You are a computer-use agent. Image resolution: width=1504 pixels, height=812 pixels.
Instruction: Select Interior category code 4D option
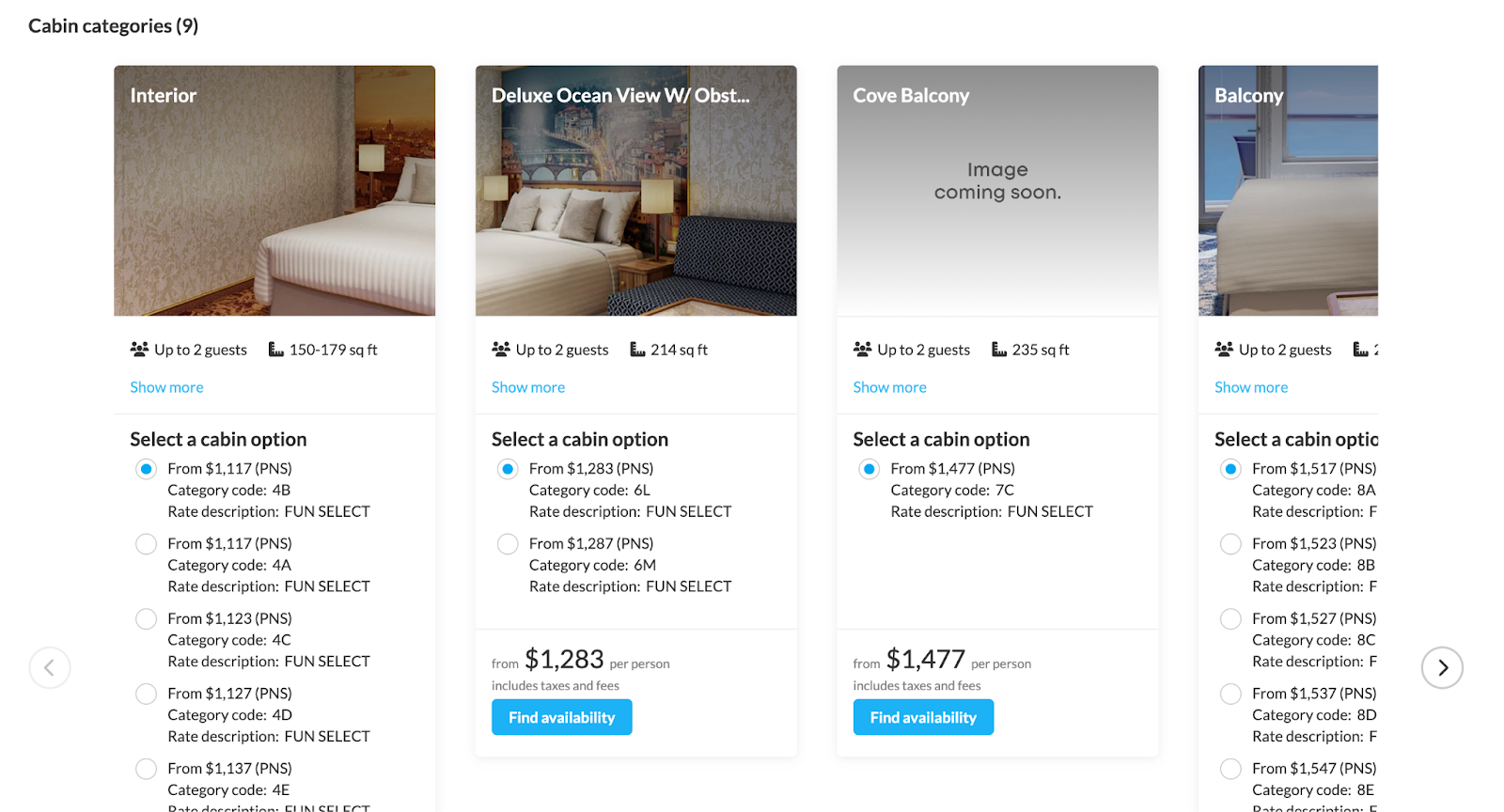coord(147,694)
